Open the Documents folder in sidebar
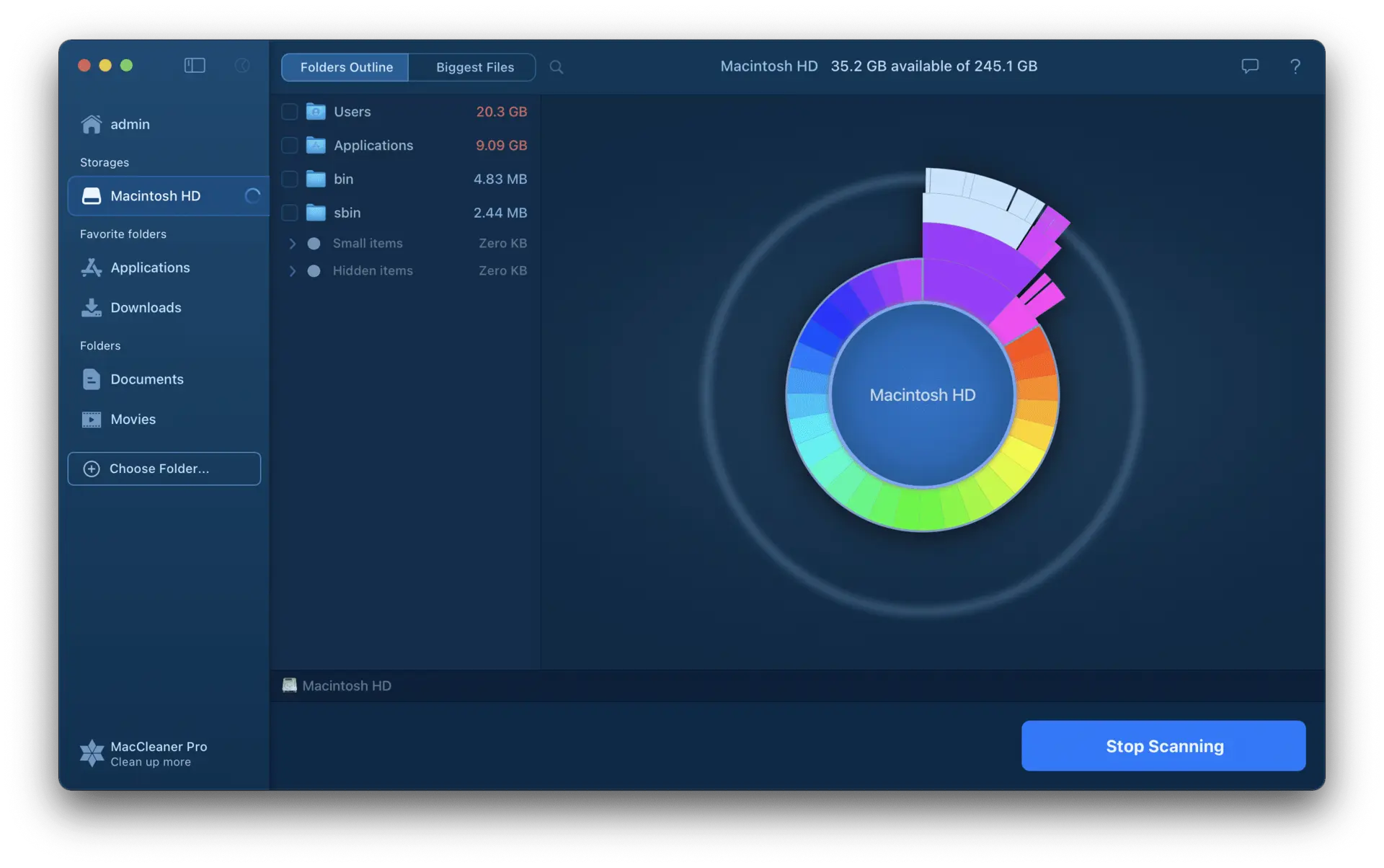Viewport: 1384px width, 868px height. click(133, 379)
